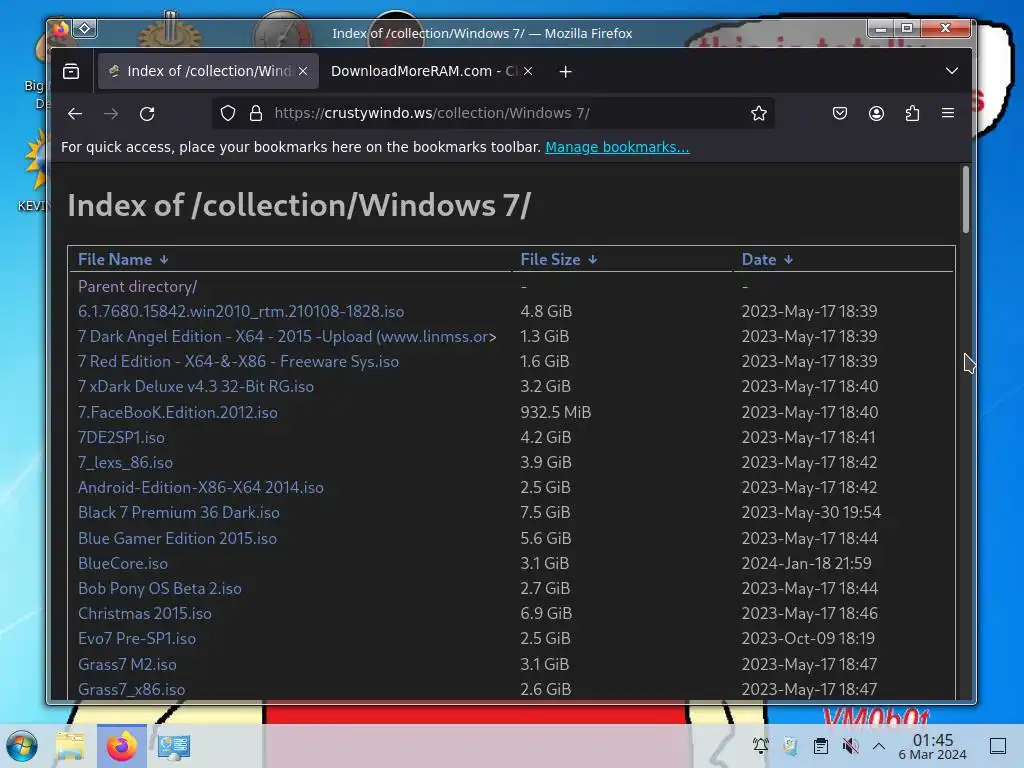The image size is (1024, 768).
Task: Open the Extensions panel
Action: click(912, 114)
